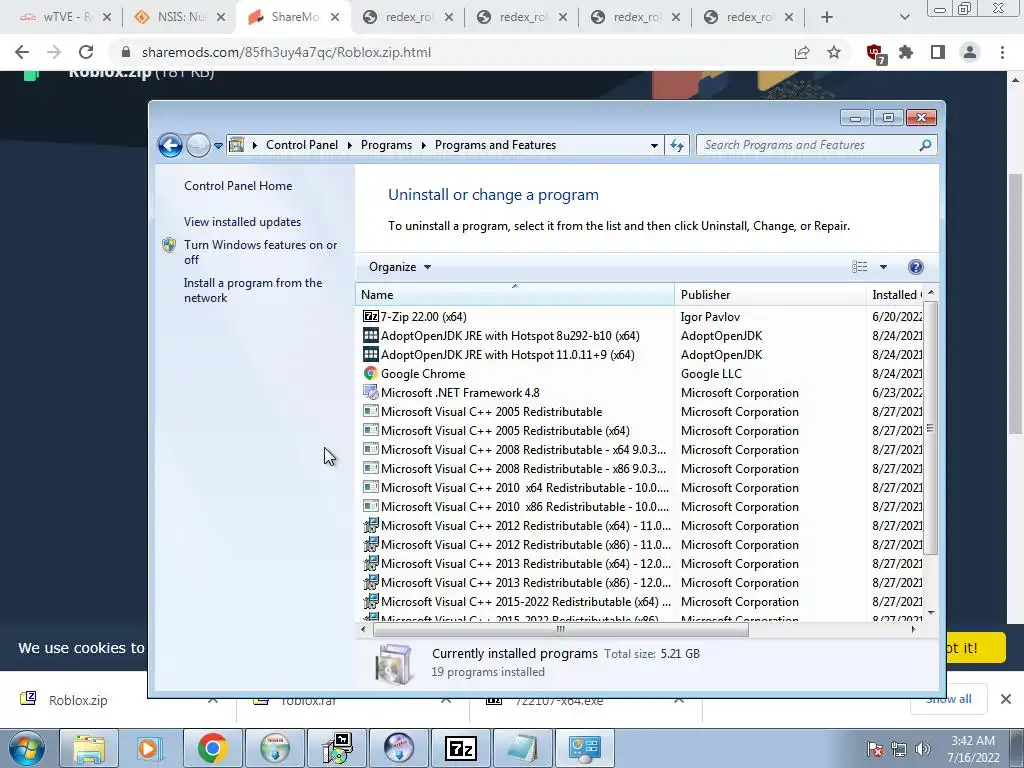
Task: Select Visual C++ 2013 Redistributable (x86) icon
Action: (370, 582)
